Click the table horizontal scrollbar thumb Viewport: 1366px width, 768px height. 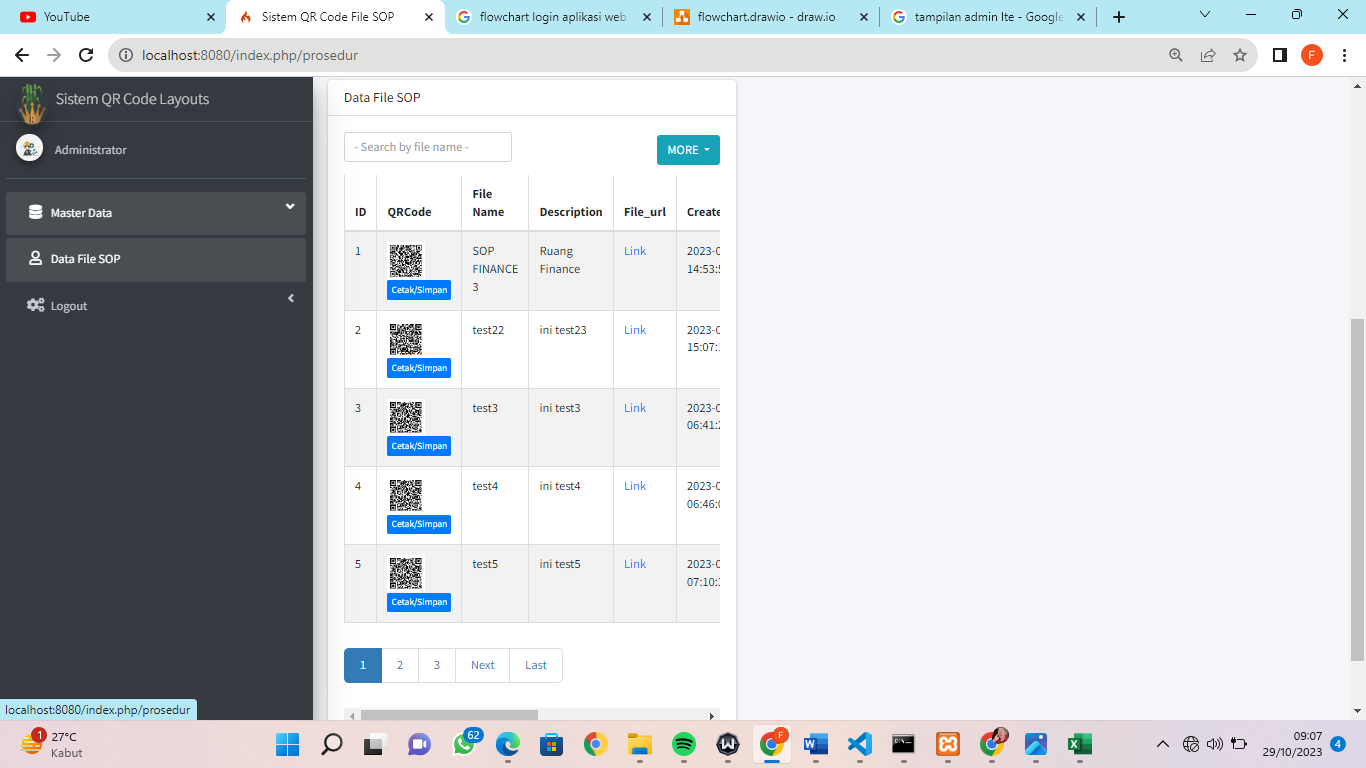(449, 715)
